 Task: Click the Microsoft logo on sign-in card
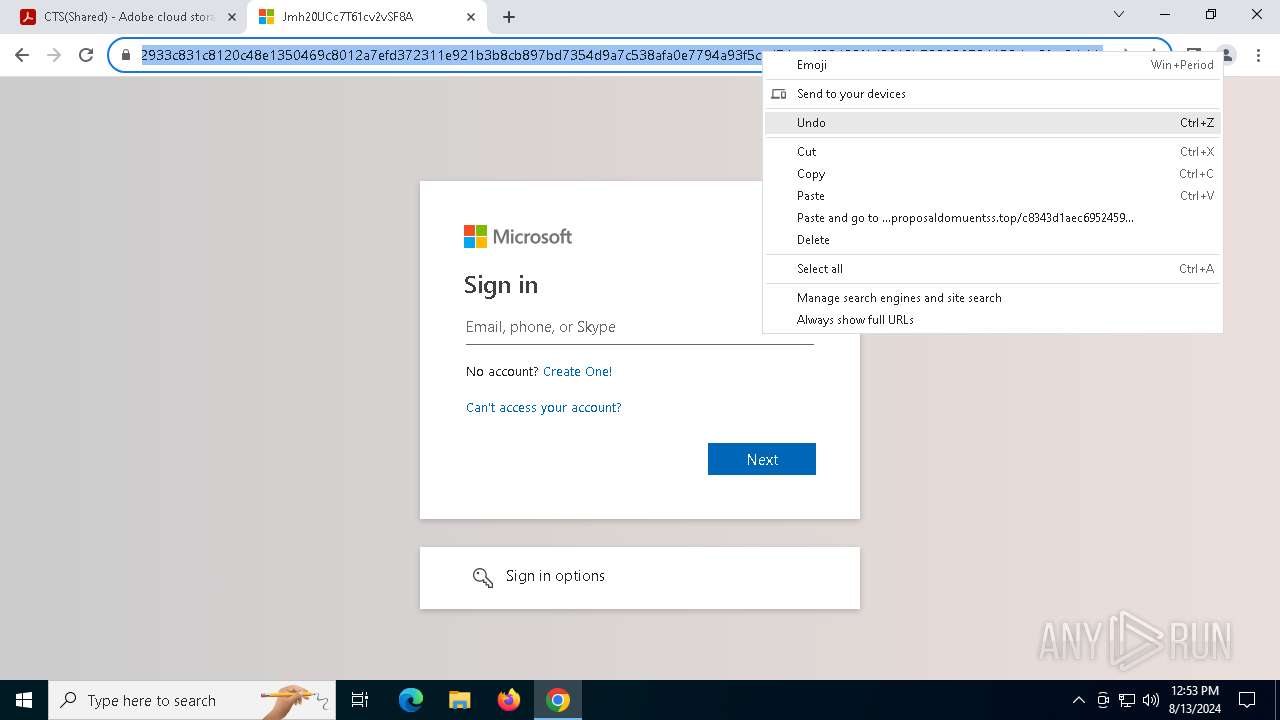[518, 237]
